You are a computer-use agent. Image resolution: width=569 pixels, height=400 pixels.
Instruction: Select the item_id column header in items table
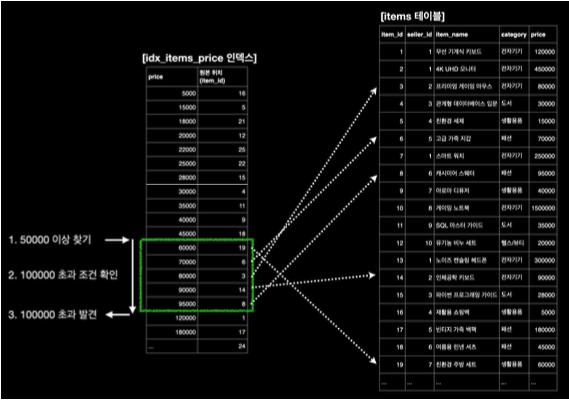392,34
